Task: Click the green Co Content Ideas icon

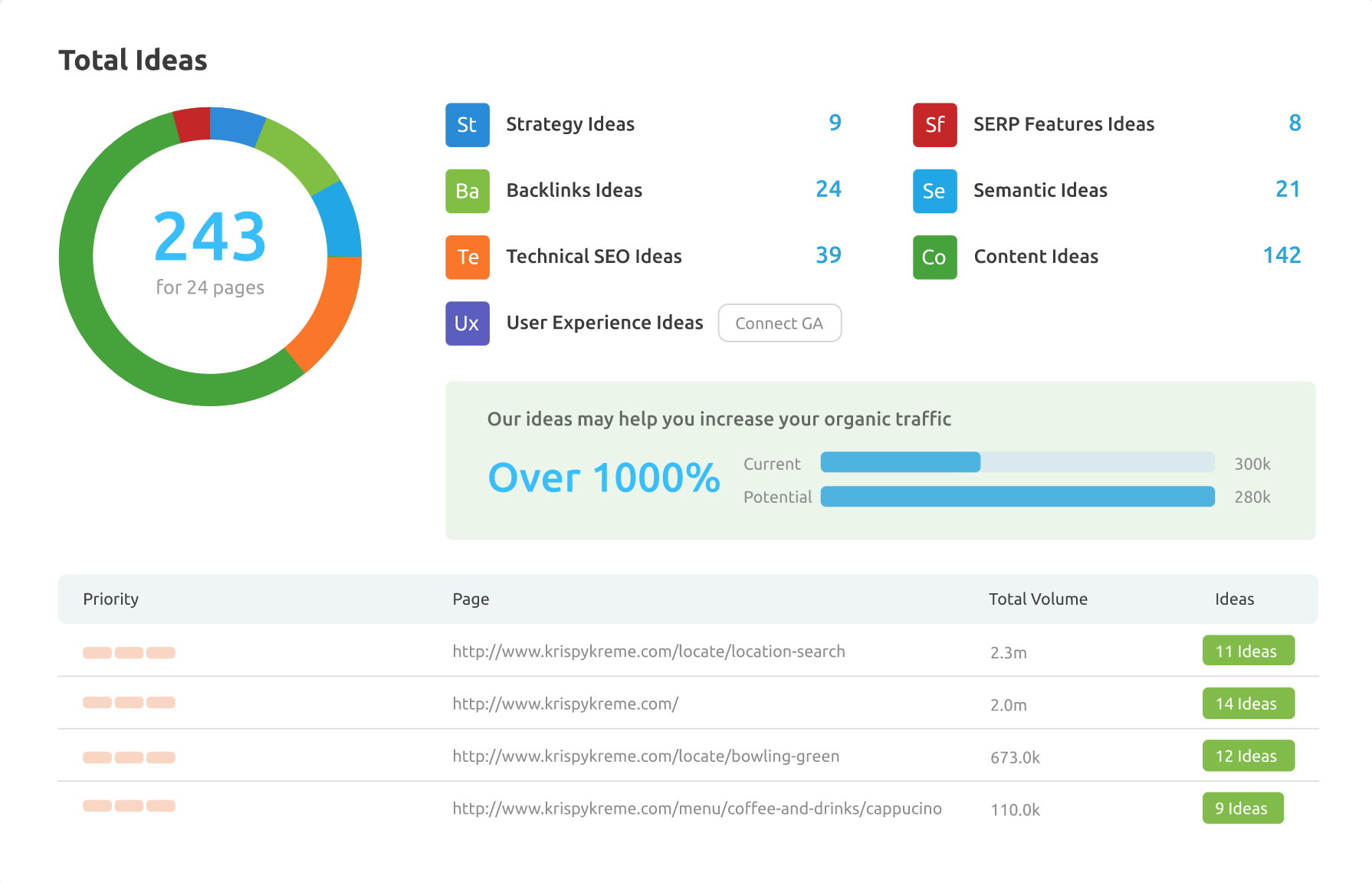Action: 934,257
